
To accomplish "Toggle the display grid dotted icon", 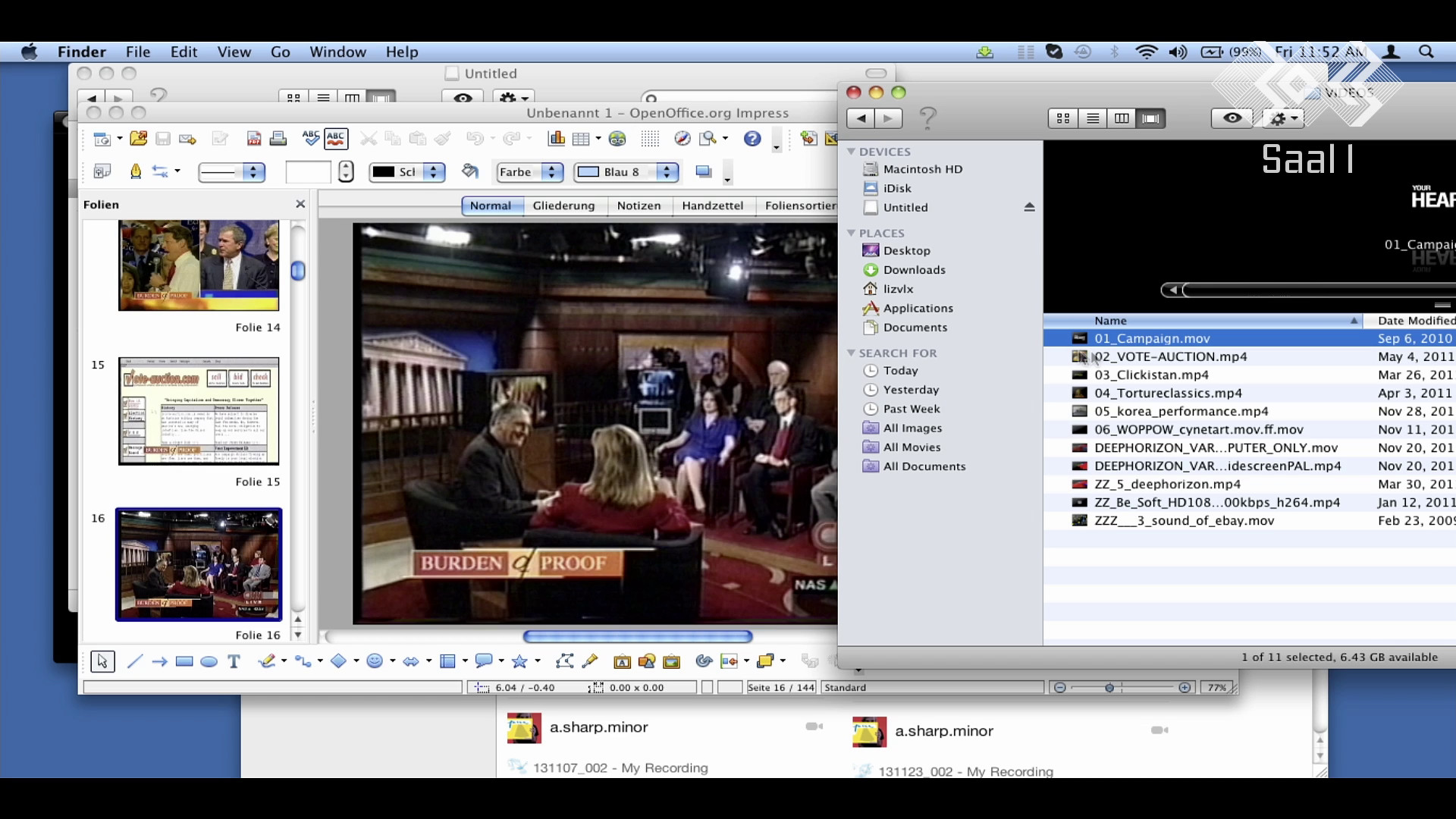I will coord(650,138).
